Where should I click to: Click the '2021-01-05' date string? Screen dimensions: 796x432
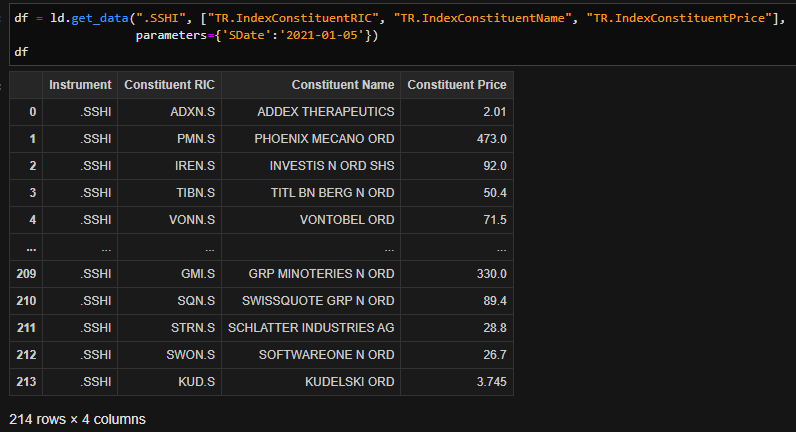[x=322, y=36]
